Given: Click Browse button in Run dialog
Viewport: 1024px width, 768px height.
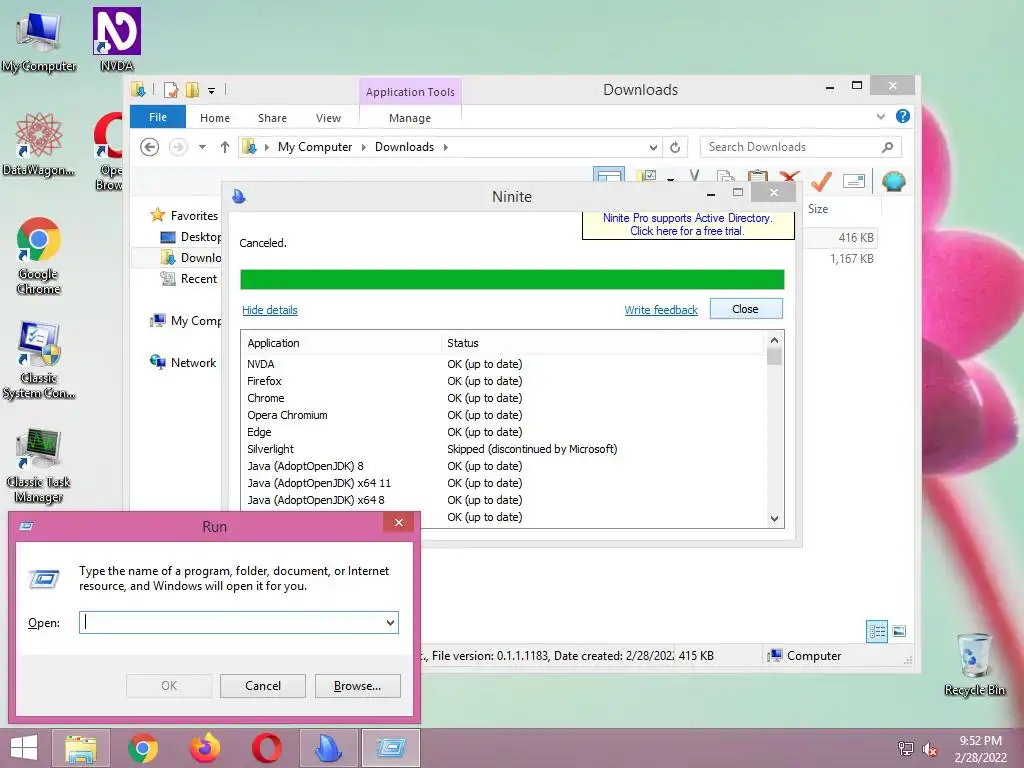Looking at the screenshot, I should click(357, 686).
